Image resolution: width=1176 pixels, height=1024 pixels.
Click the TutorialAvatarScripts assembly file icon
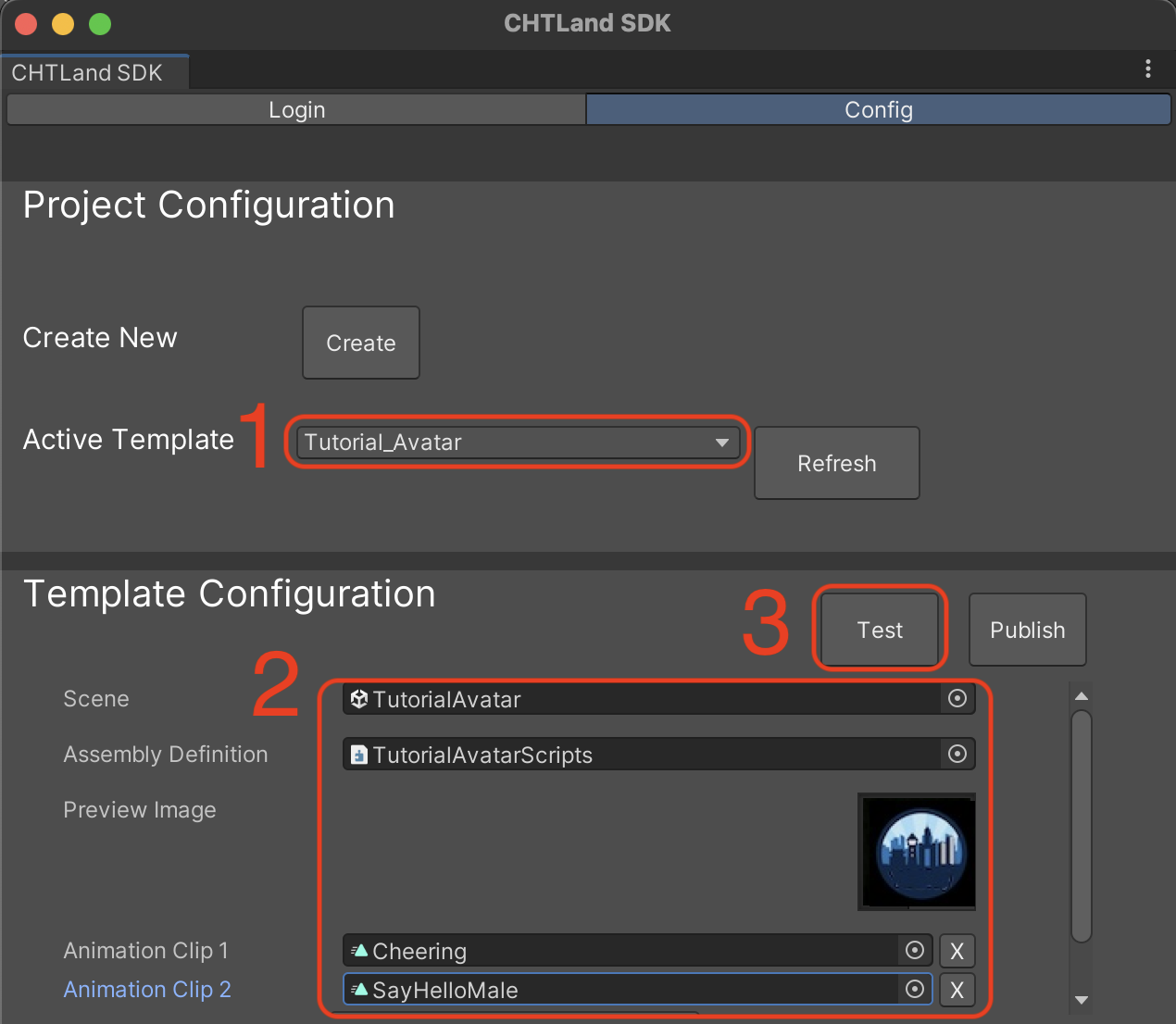coord(359,755)
